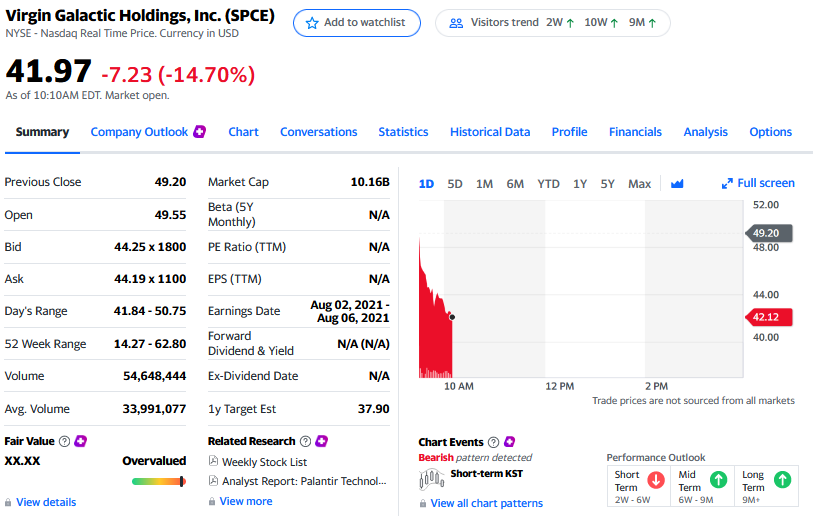Switch chart range to YTD

(x=548, y=184)
